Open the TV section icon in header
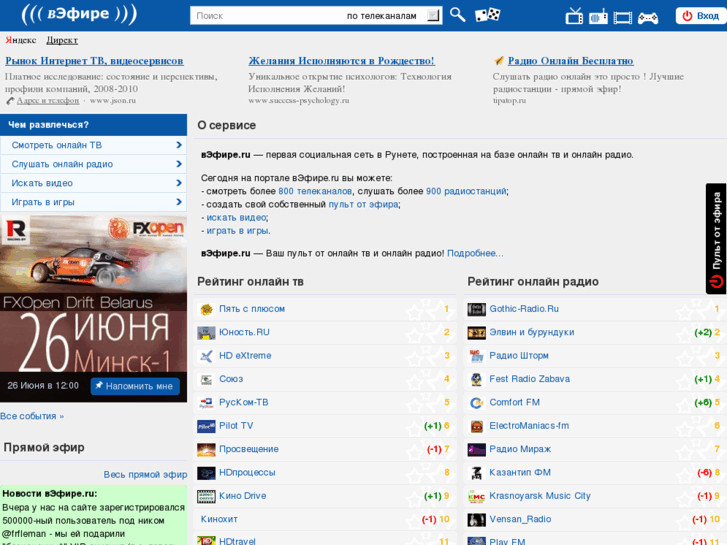 (574, 16)
